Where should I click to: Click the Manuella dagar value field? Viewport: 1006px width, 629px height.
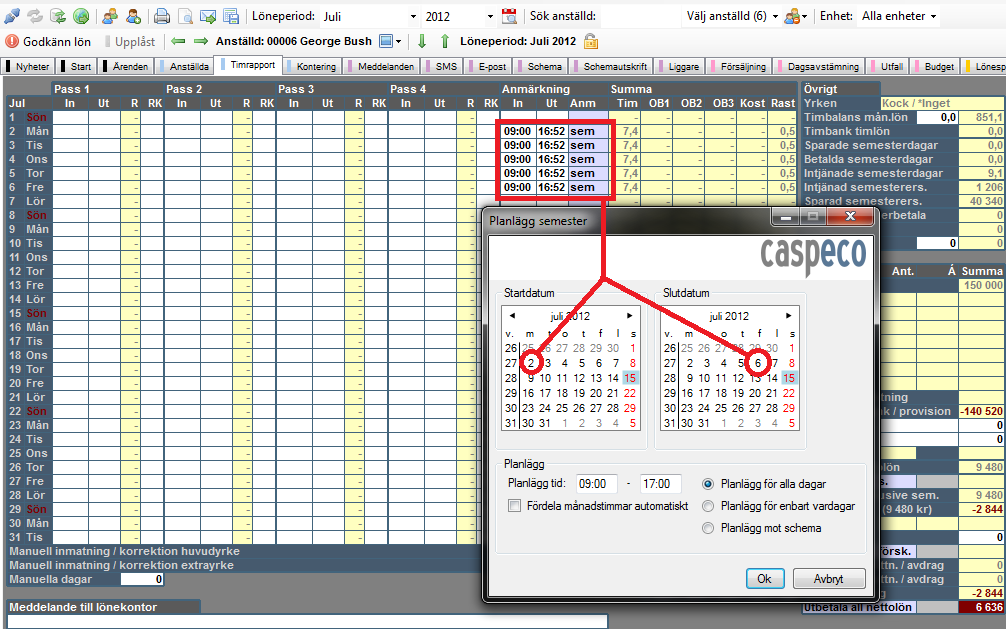142,580
